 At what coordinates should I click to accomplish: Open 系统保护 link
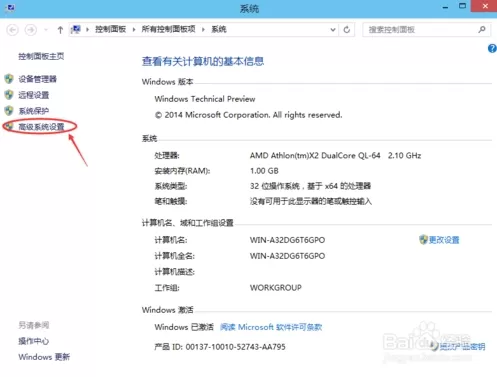[34, 111]
